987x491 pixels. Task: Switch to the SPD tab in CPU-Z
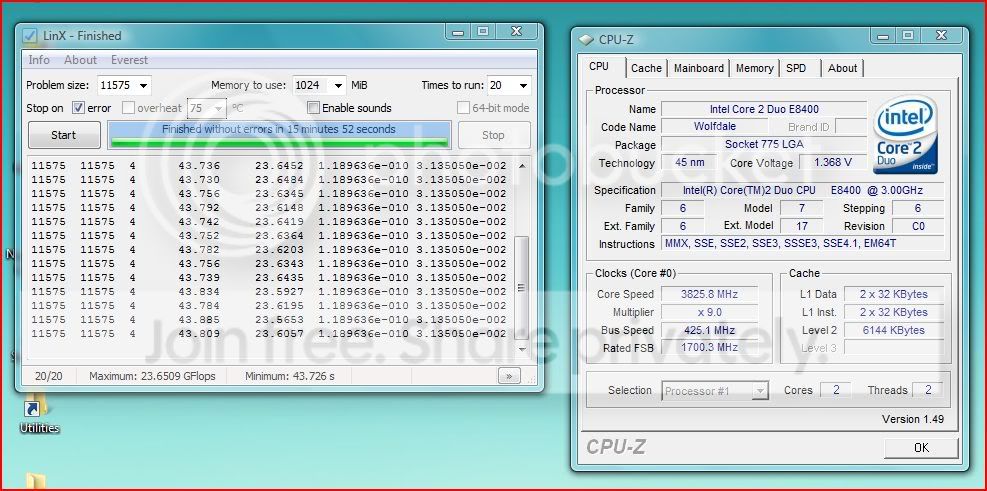(x=796, y=68)
